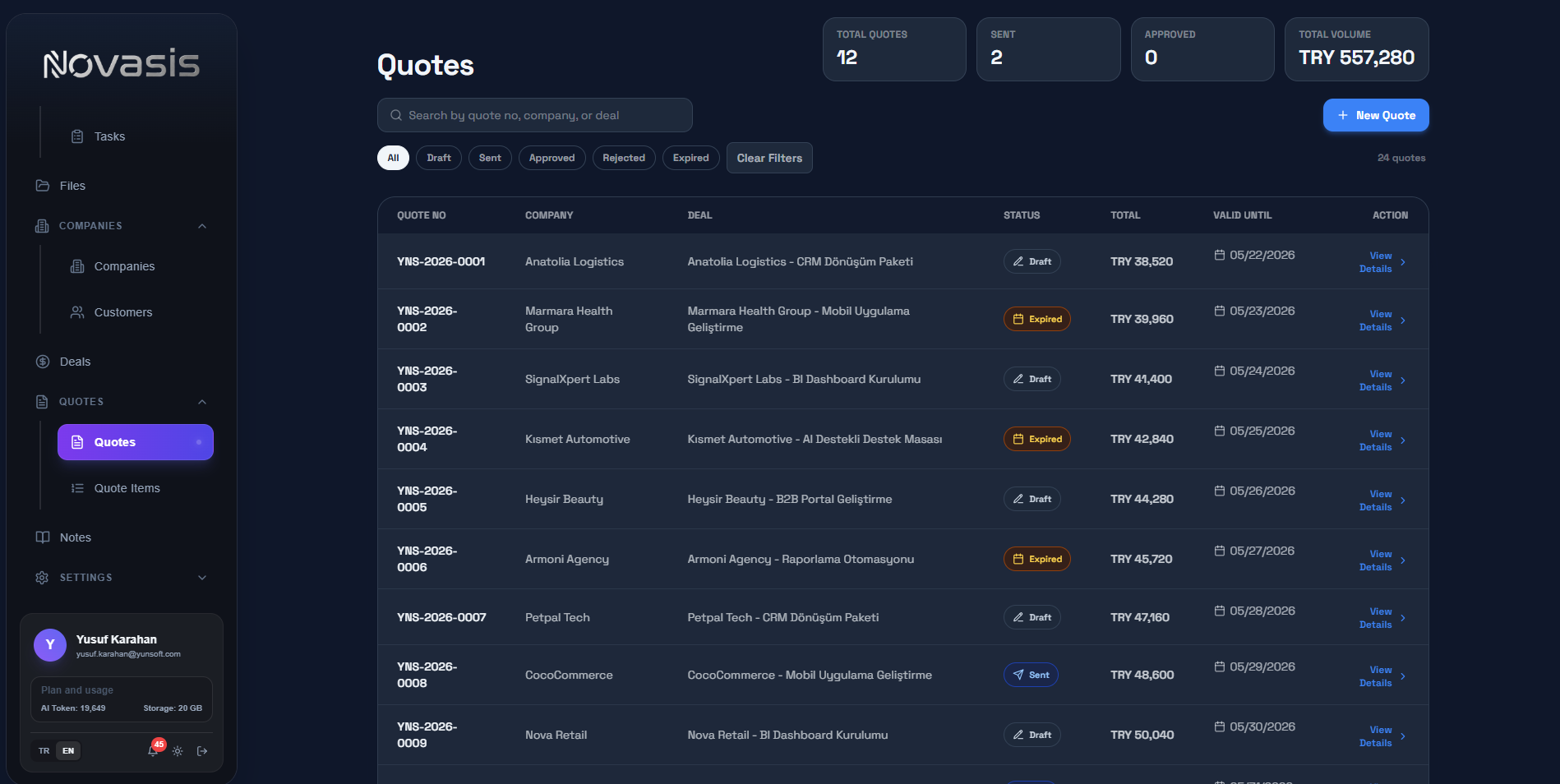Screen dimensions: 1560x784
Task: Click the calendar icon beside 05/29/2026
Action: pyautogui.click(x=1220, y=666)
